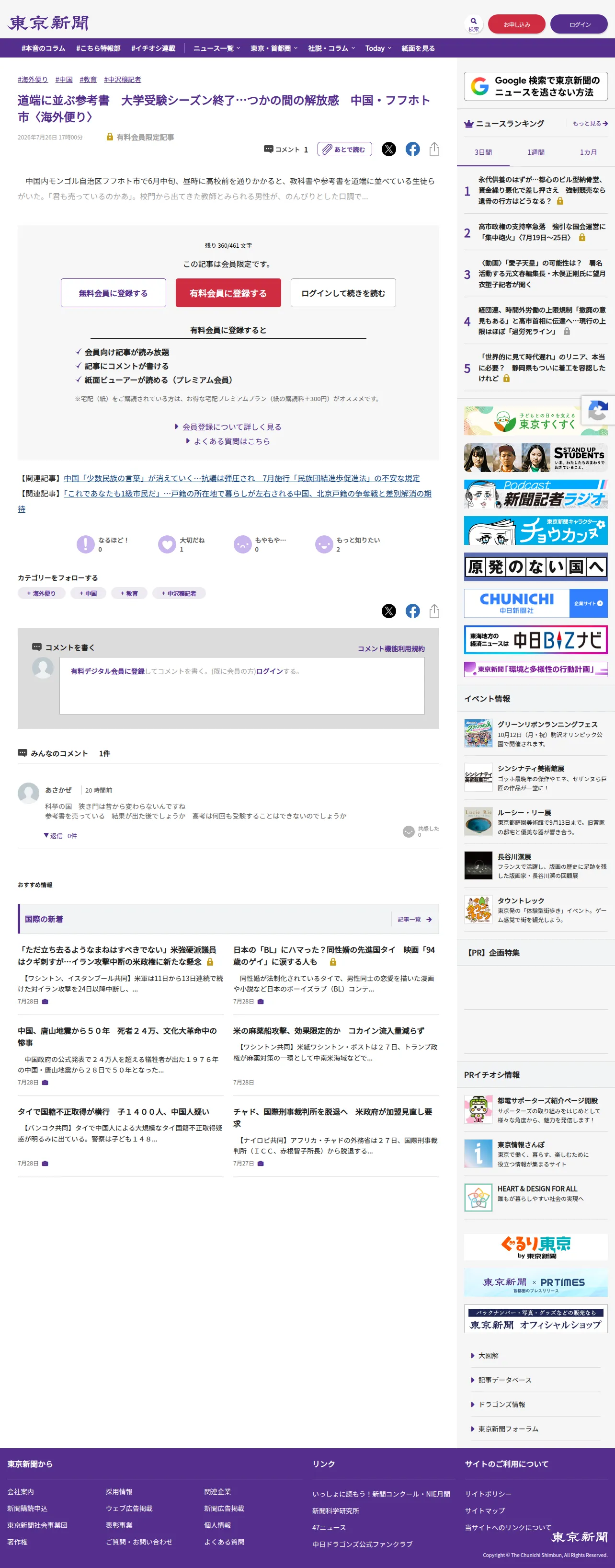Open the ルーシー・リー展 event thumbnail
The height and width of the screenshot is (1568, 615).
(478, 822)
